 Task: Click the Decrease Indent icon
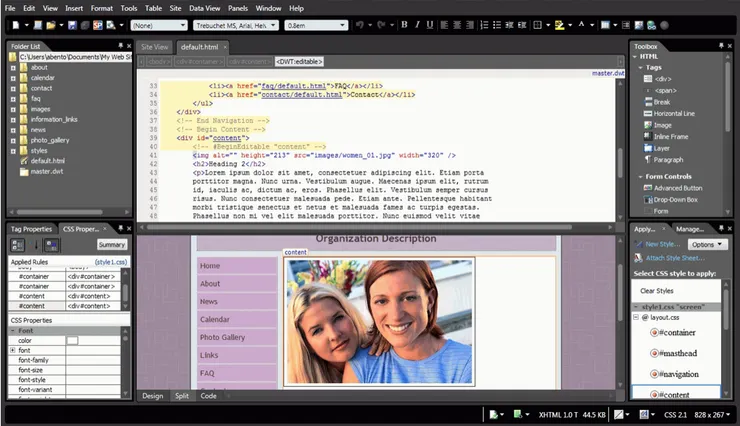(x=509, y=25)
